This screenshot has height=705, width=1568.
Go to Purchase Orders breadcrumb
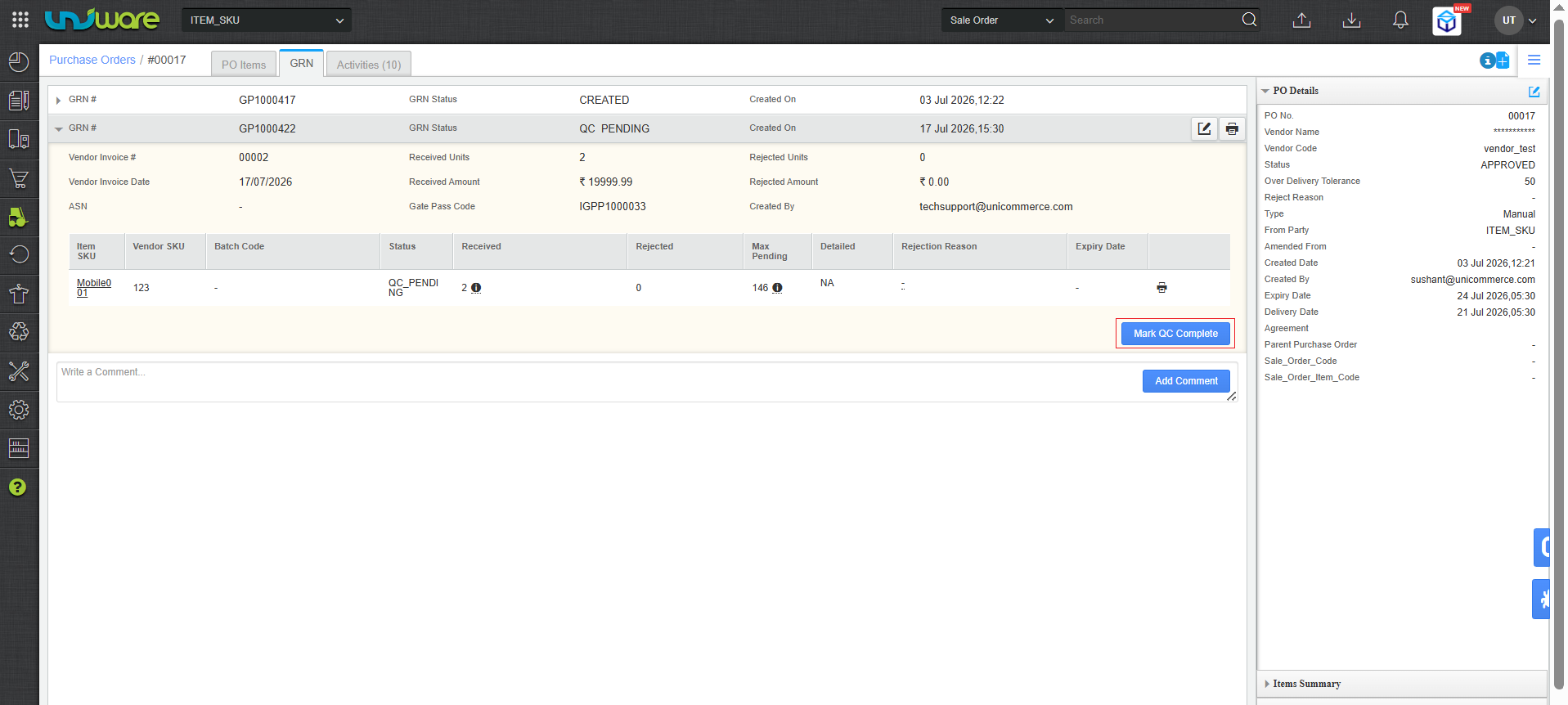(x=92, y=60)
